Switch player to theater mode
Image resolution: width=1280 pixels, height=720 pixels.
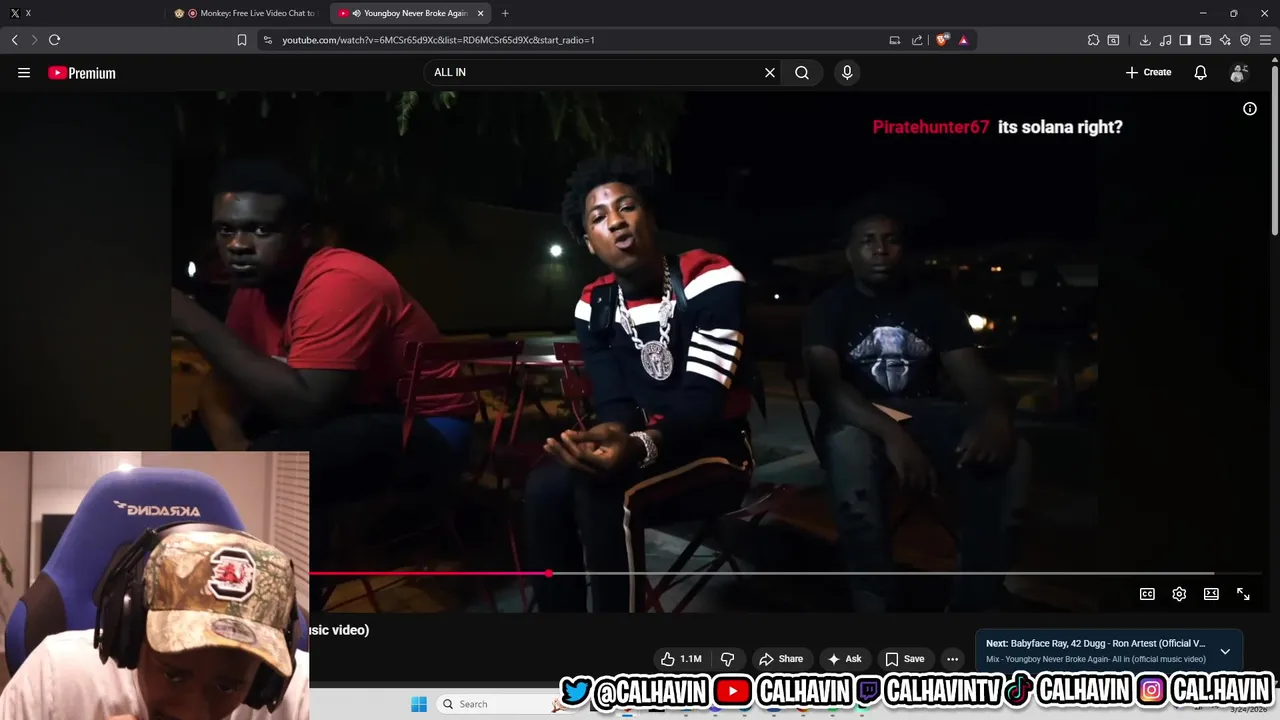(x=1211, y=594)
